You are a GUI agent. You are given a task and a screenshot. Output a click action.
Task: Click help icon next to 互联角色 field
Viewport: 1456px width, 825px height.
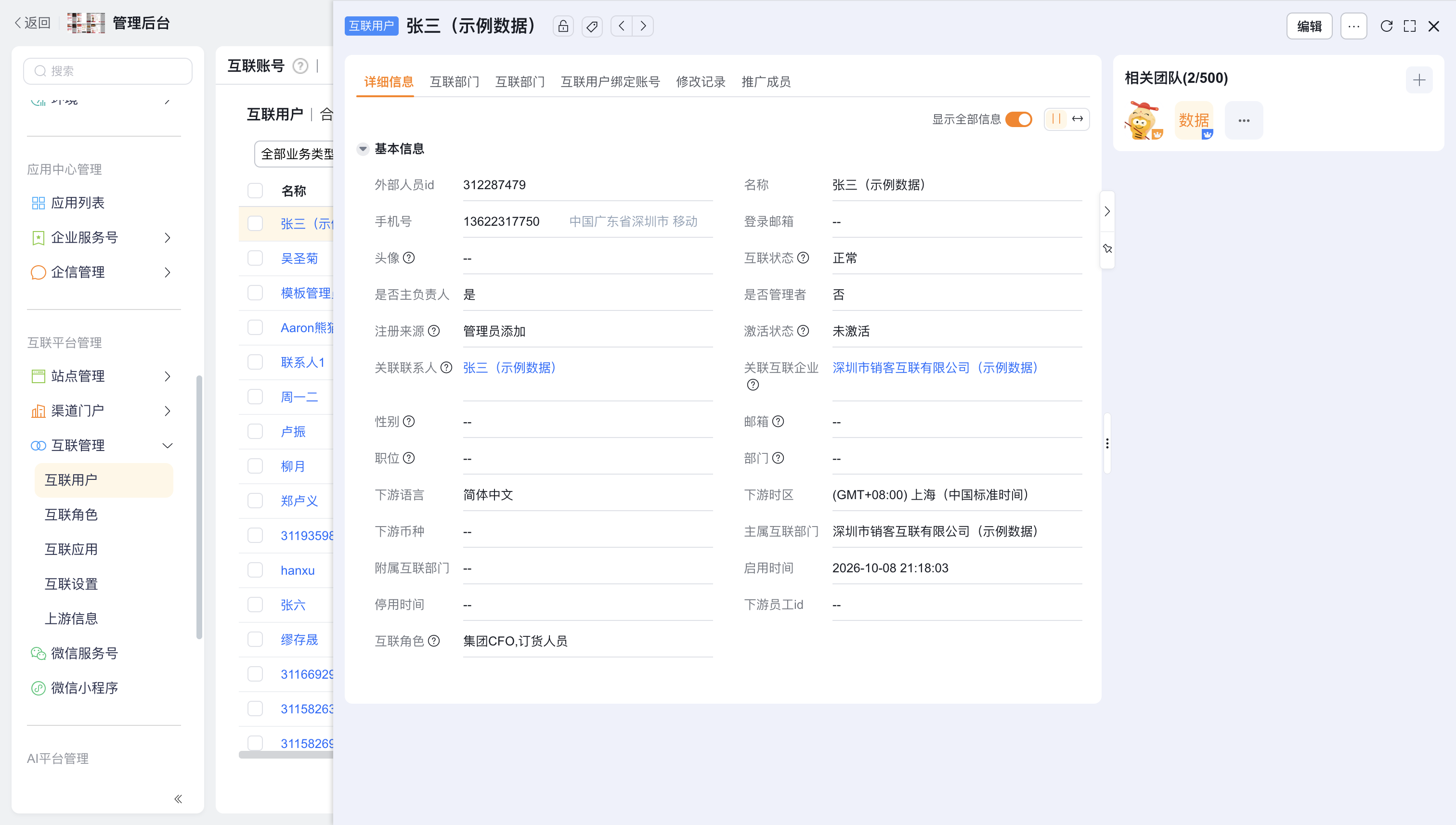[434, 641]
